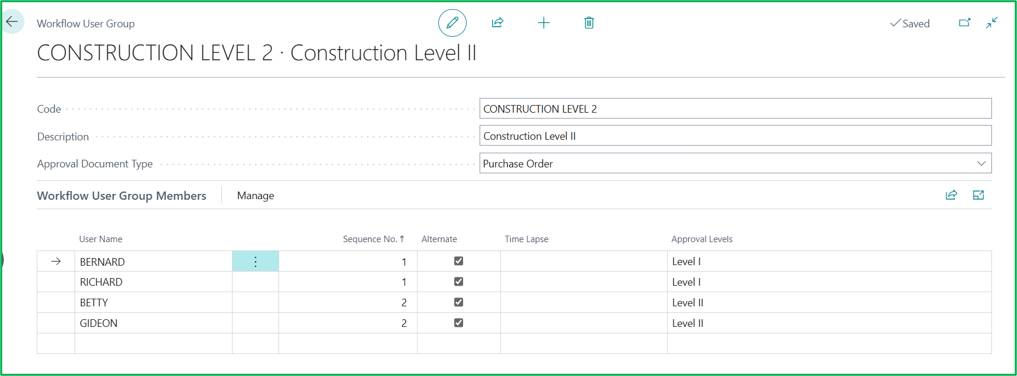Open the share icon in header toolbar

[x=497, y=23]
